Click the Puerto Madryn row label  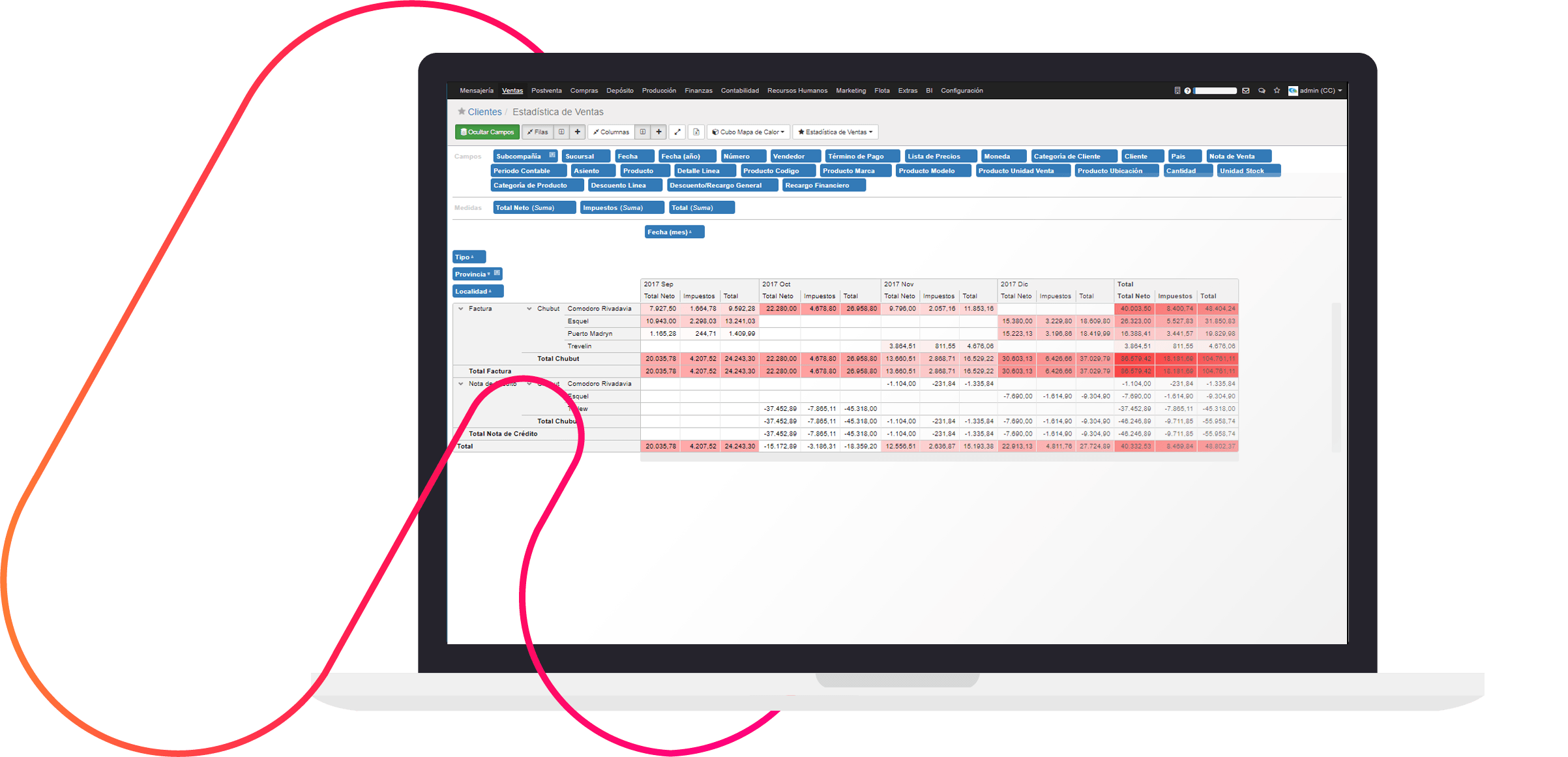(x=590, y=334)
